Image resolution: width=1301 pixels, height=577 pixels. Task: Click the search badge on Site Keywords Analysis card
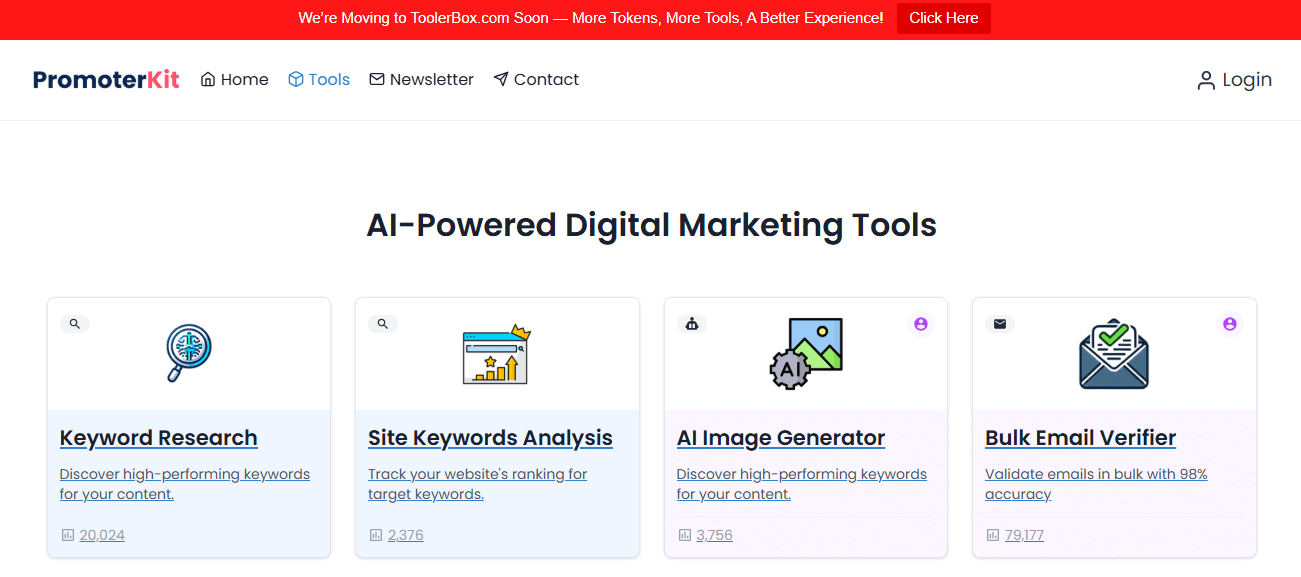pyautogui.click(x=383, y=323)
